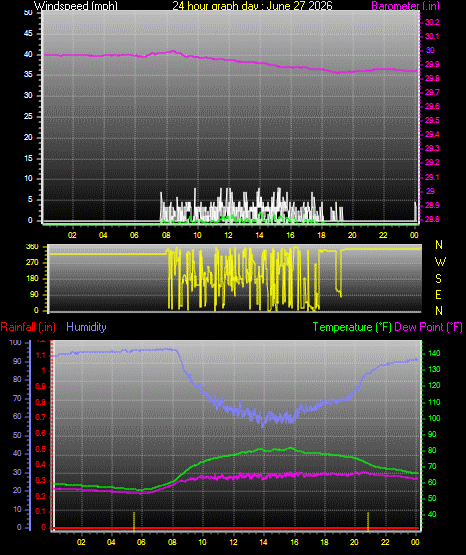Click the 180 degree direction scale value
The height and width of the screenshot is (555, 466).
(x=32, y=279)
